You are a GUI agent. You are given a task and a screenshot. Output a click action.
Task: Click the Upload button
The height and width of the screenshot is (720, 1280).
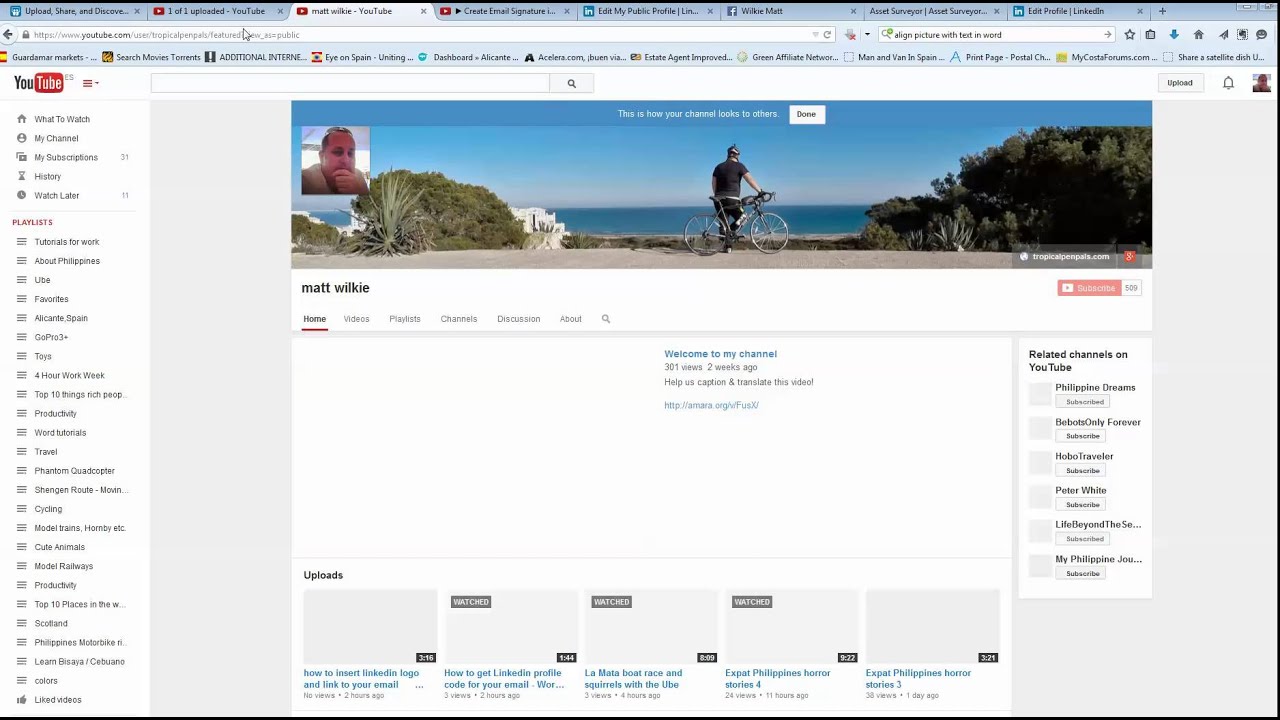click(x=1179, y=83)
